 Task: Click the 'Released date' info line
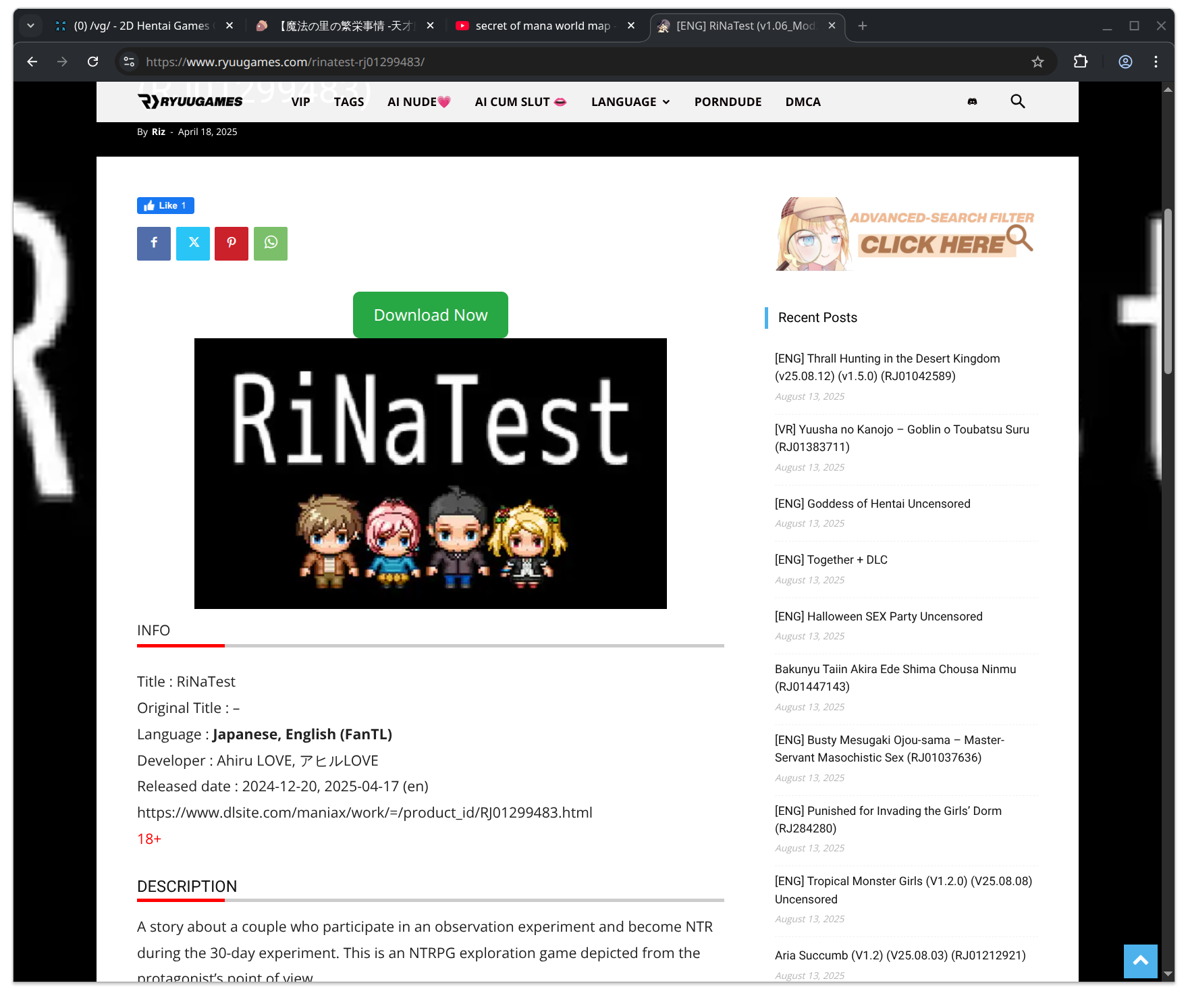(x=283, y=786)
